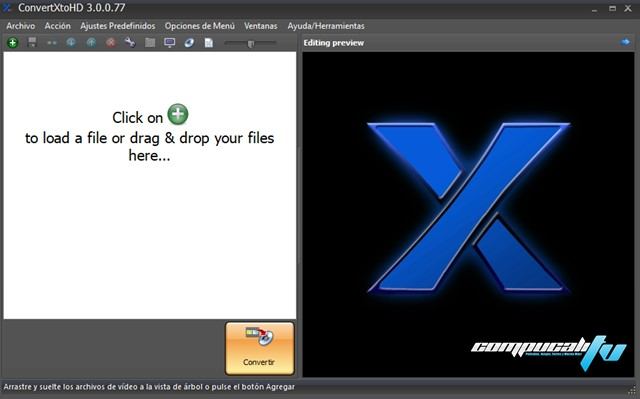This screenshot has height=399, width=640.
Task: Open the Archivo menu
Action: 20,26
